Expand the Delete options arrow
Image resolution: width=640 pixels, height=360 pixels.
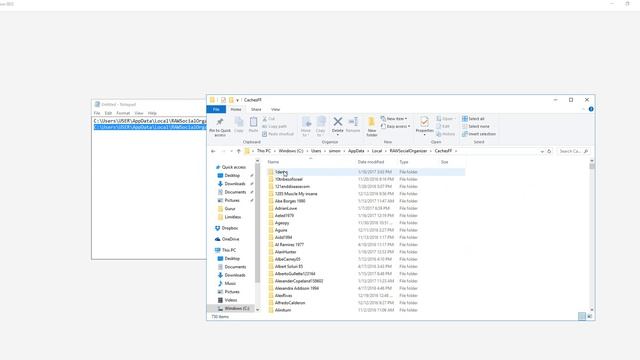338,135
